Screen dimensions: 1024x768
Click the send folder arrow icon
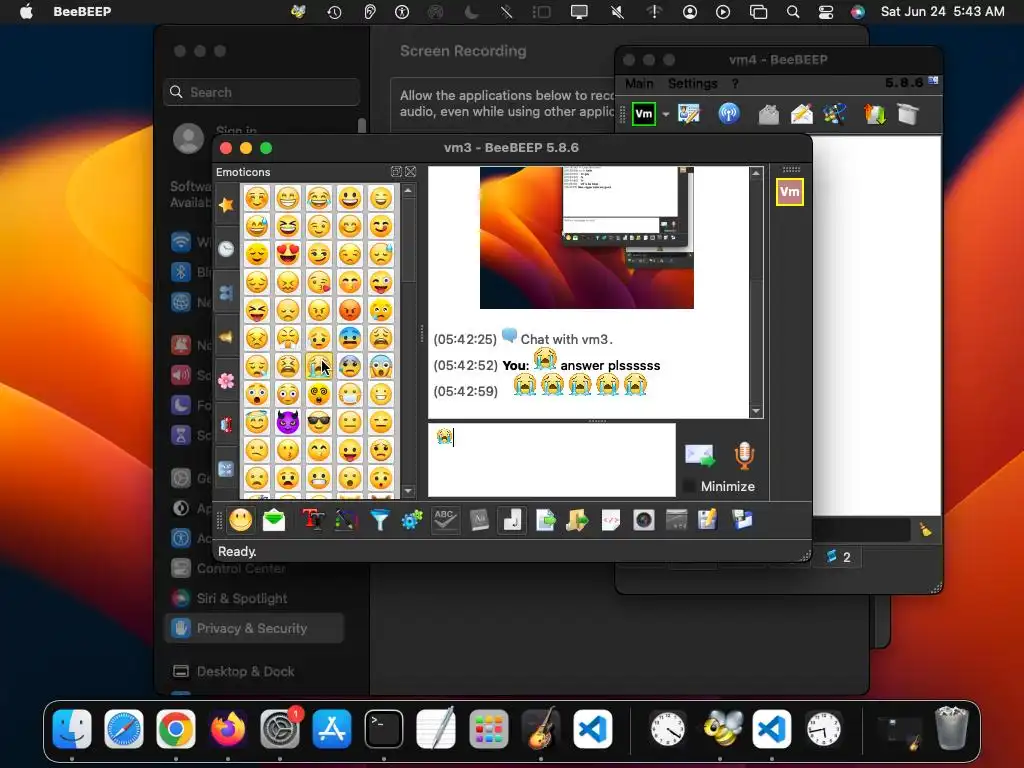[577, 520]
